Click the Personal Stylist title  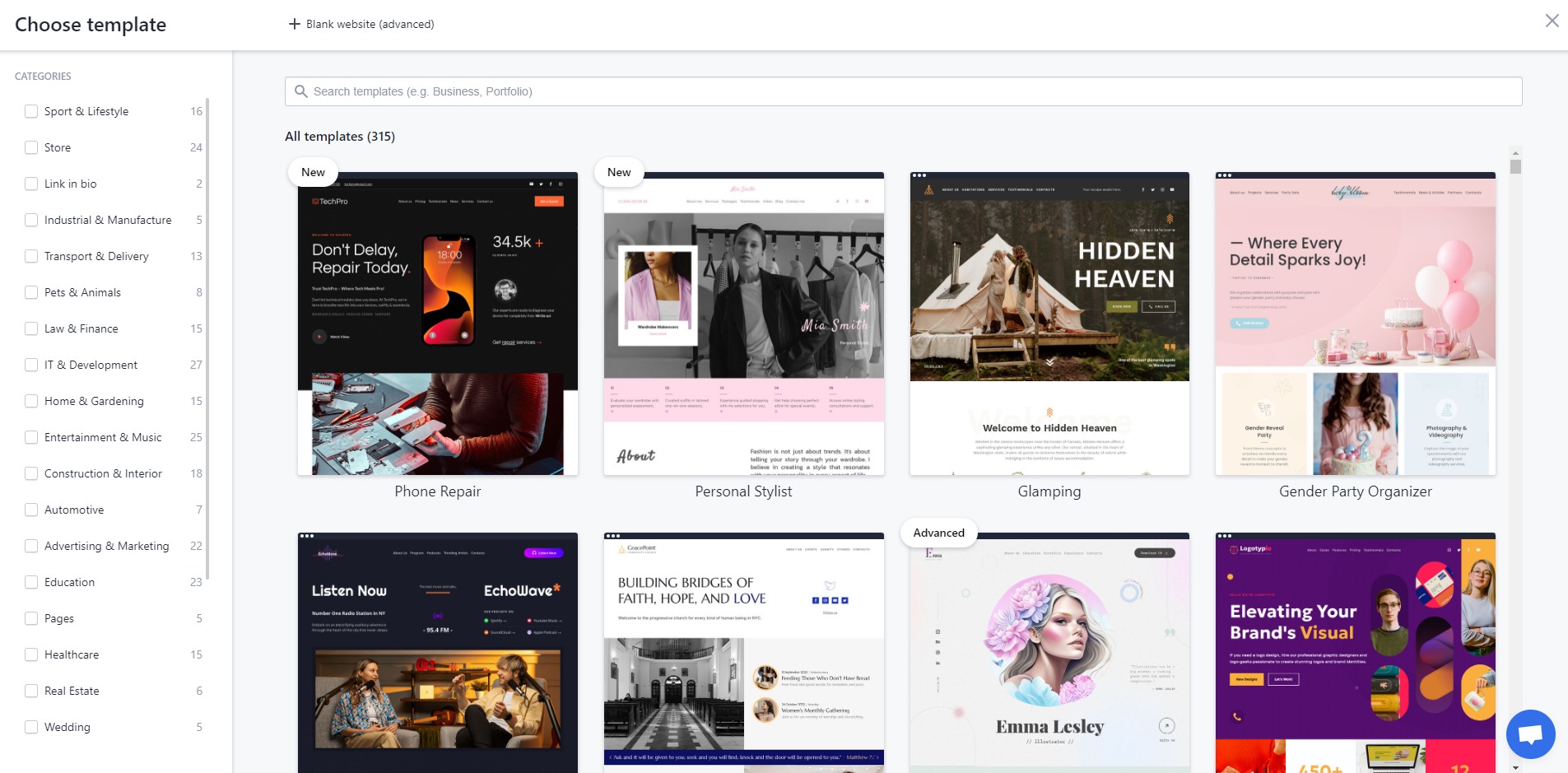(x=744, y=491)
